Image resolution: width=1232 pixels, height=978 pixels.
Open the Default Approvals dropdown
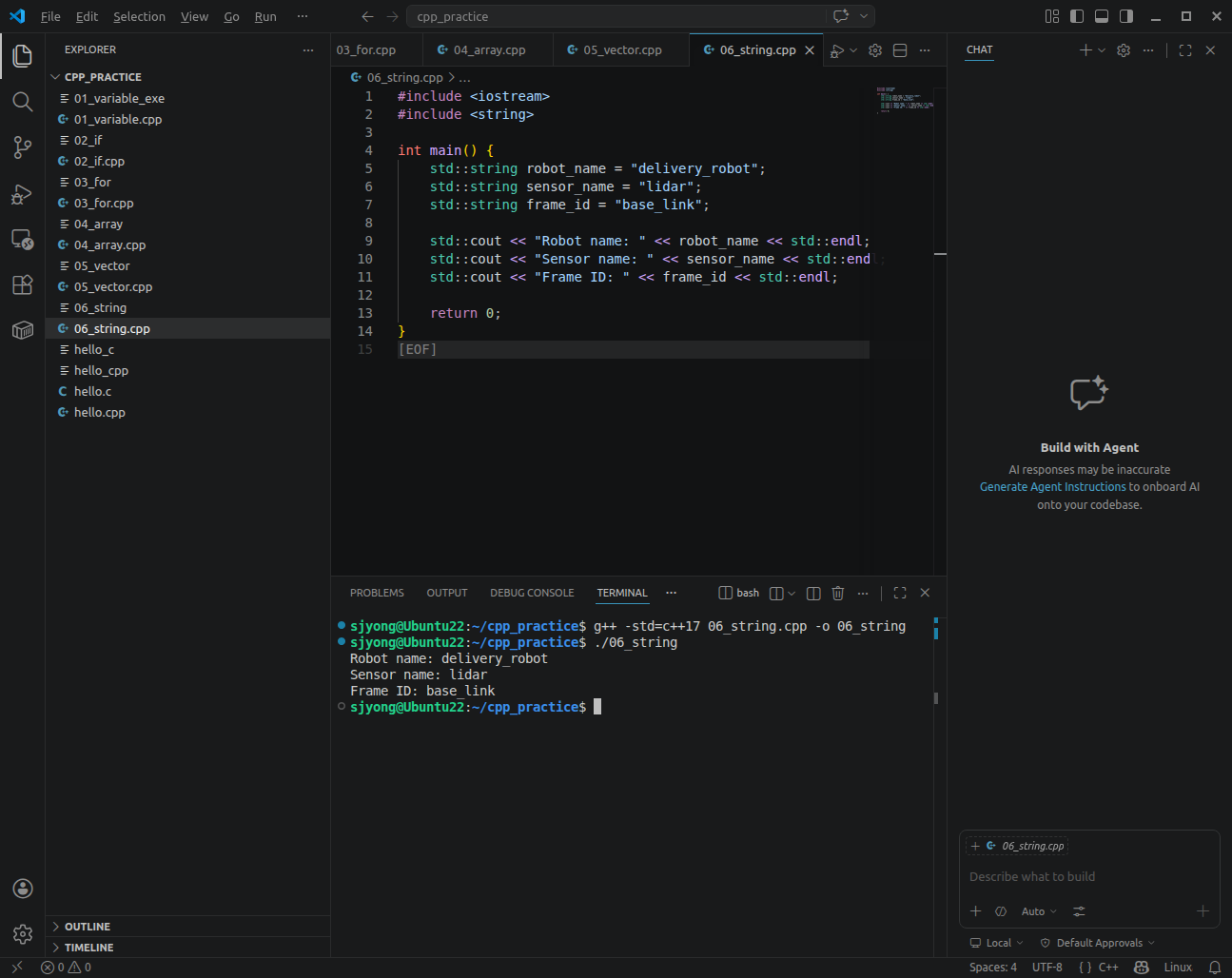tap(1097, 943)
